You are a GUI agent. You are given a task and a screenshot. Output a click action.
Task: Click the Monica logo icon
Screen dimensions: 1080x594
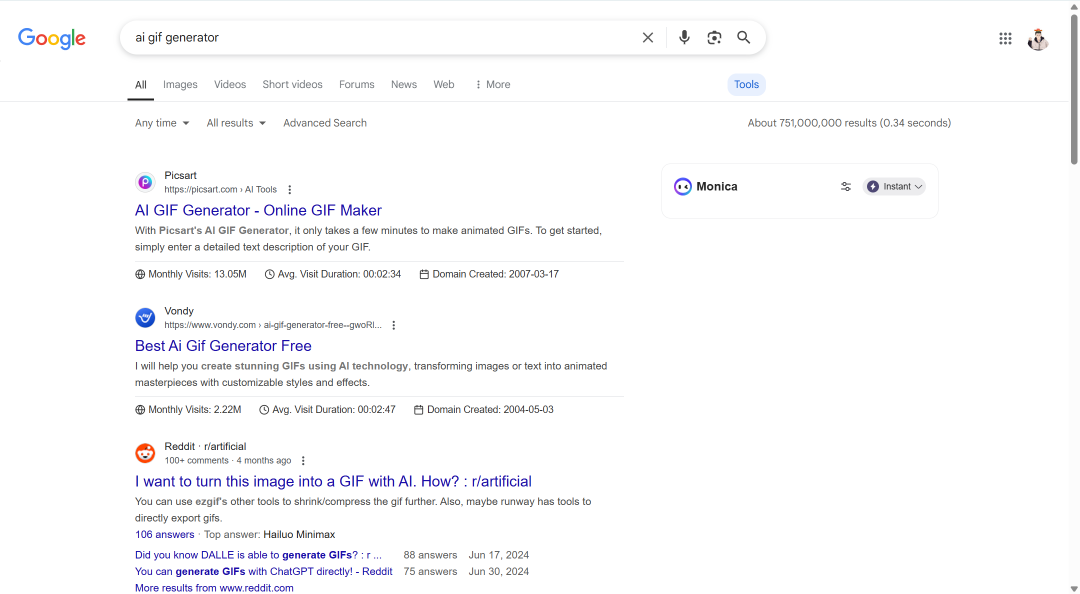[683, 187]
